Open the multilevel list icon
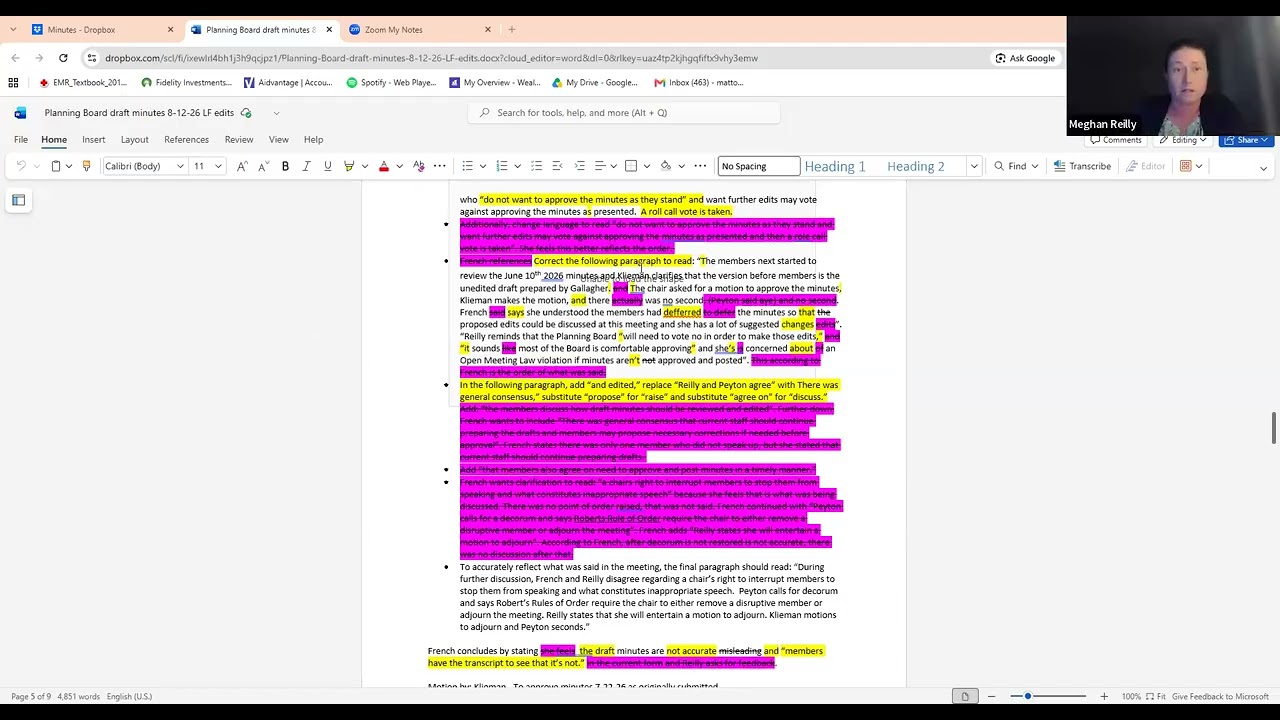Viewport: 1280px width, 720px height. (x=537, y=166)
